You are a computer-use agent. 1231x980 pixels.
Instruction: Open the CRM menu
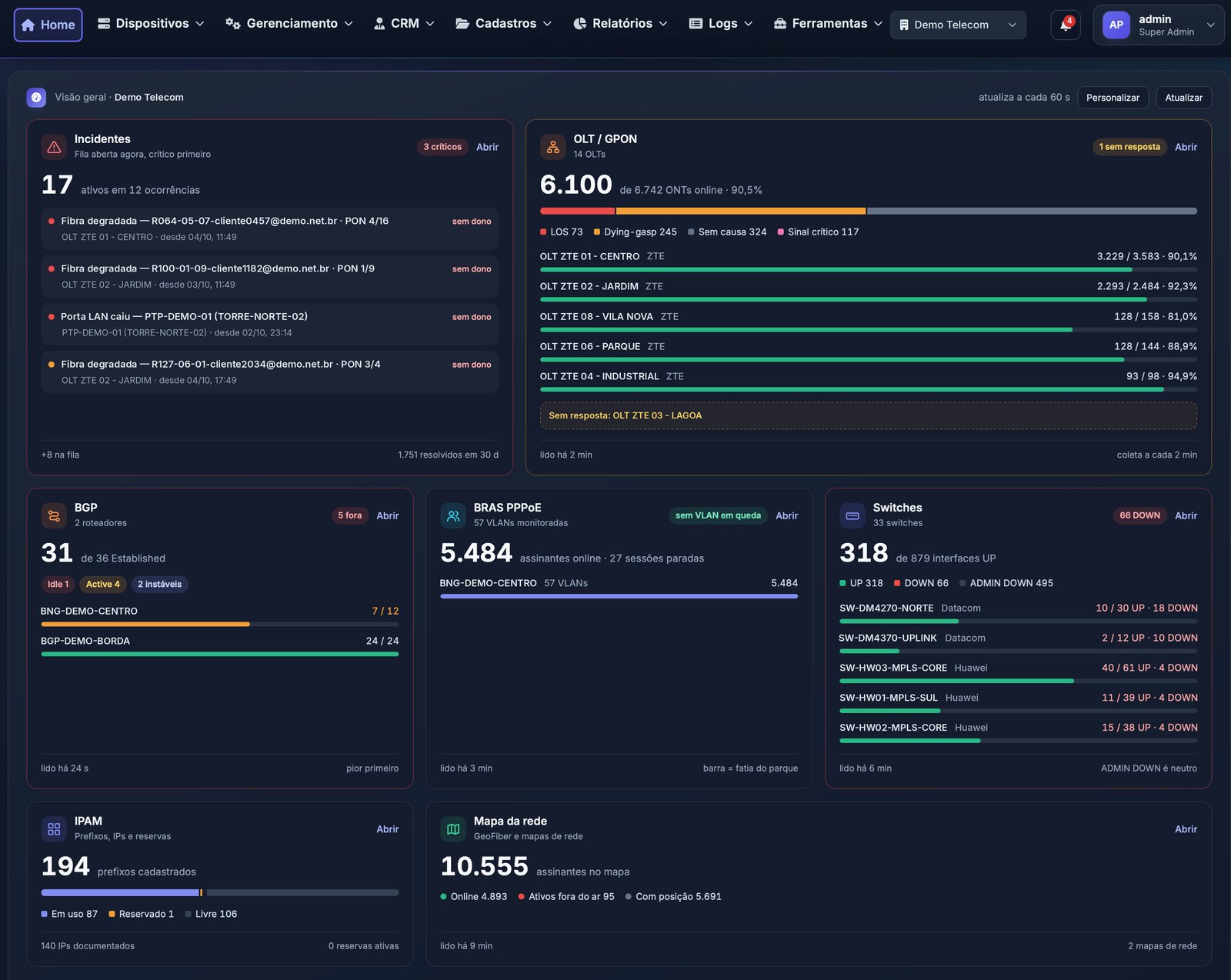pyautogui.click(x=404, y=24)
